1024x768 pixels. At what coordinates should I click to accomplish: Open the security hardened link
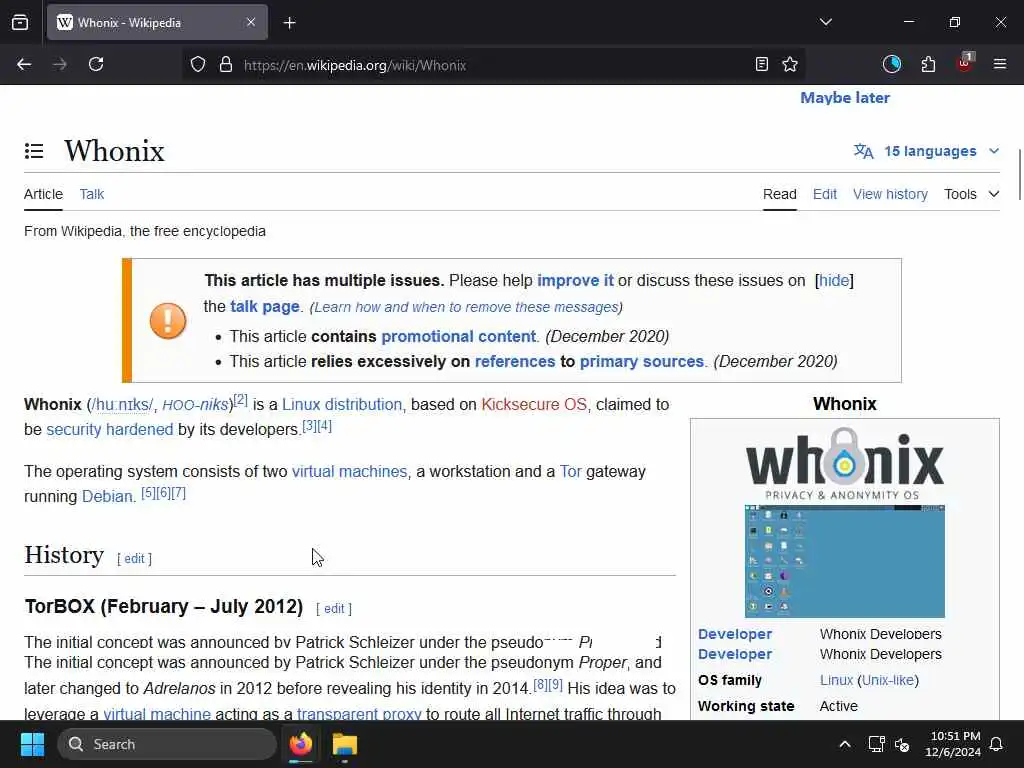(x=110, y=430)
